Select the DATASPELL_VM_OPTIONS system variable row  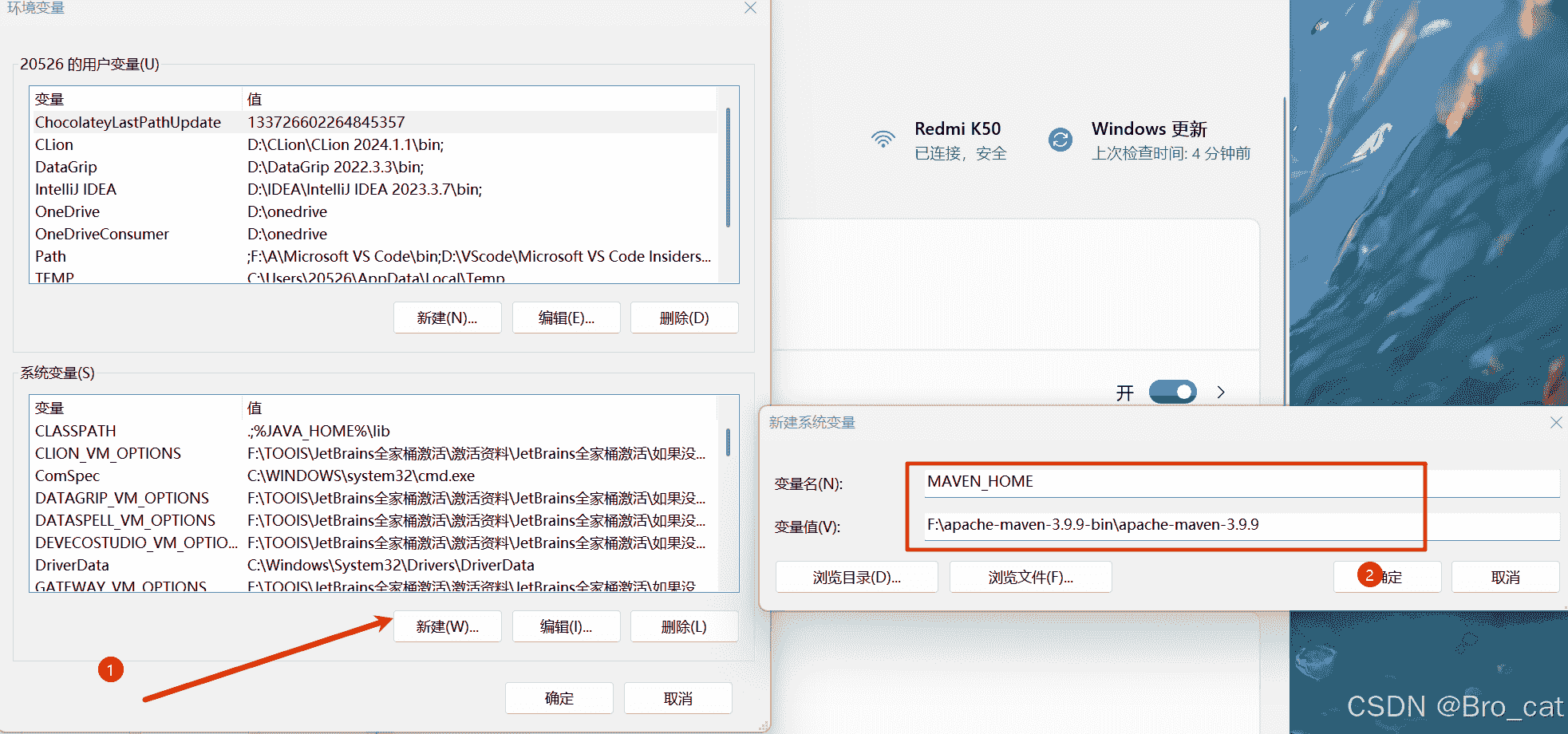coord(373,520)
